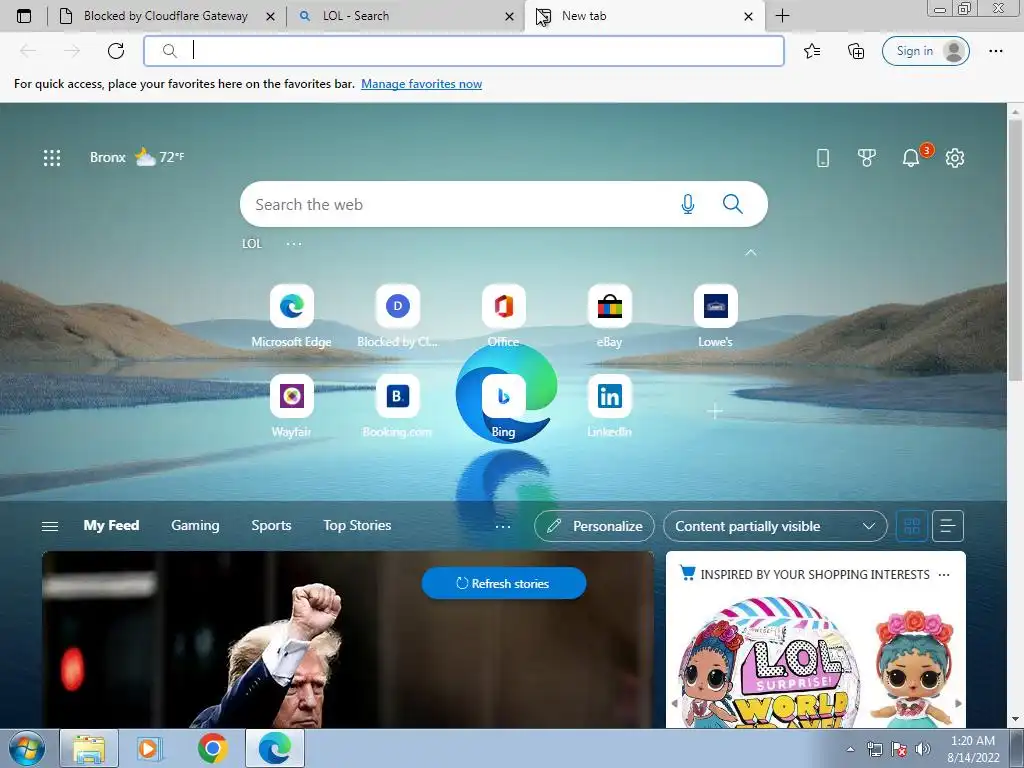Click the Action Center flag tray icon
This screenshot has height=768, width=1024.
(x=899, y=749)
